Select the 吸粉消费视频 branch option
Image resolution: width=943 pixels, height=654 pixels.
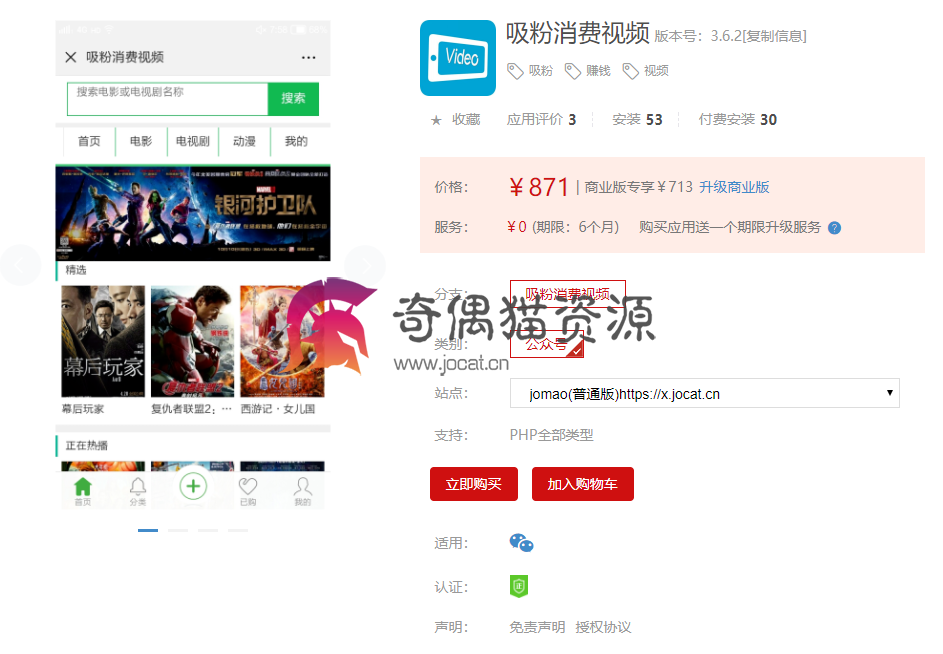(568, 294)
